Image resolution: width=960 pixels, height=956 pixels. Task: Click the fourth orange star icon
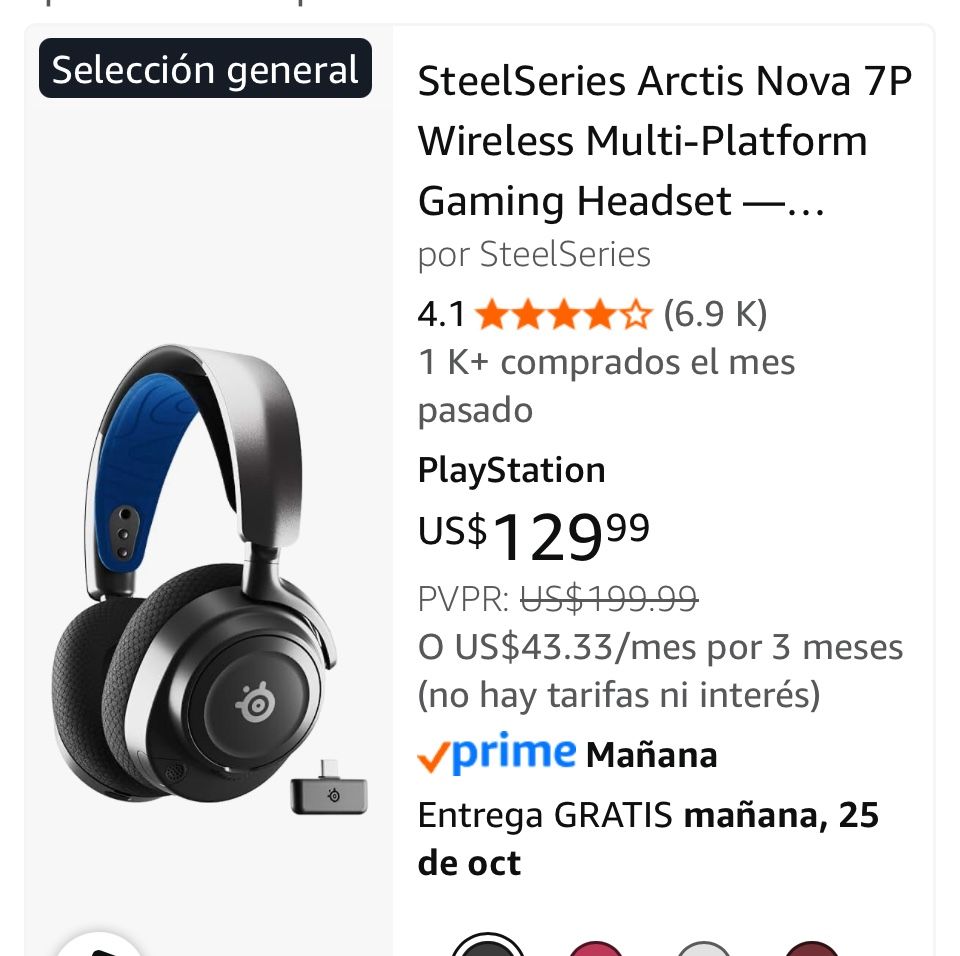(x=602, y=314)
